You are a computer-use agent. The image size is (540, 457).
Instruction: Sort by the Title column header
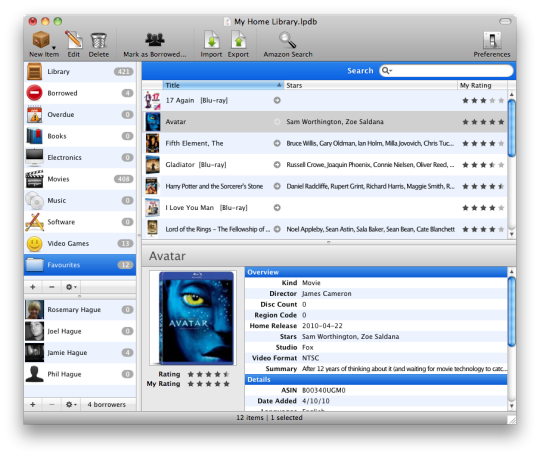223,85
